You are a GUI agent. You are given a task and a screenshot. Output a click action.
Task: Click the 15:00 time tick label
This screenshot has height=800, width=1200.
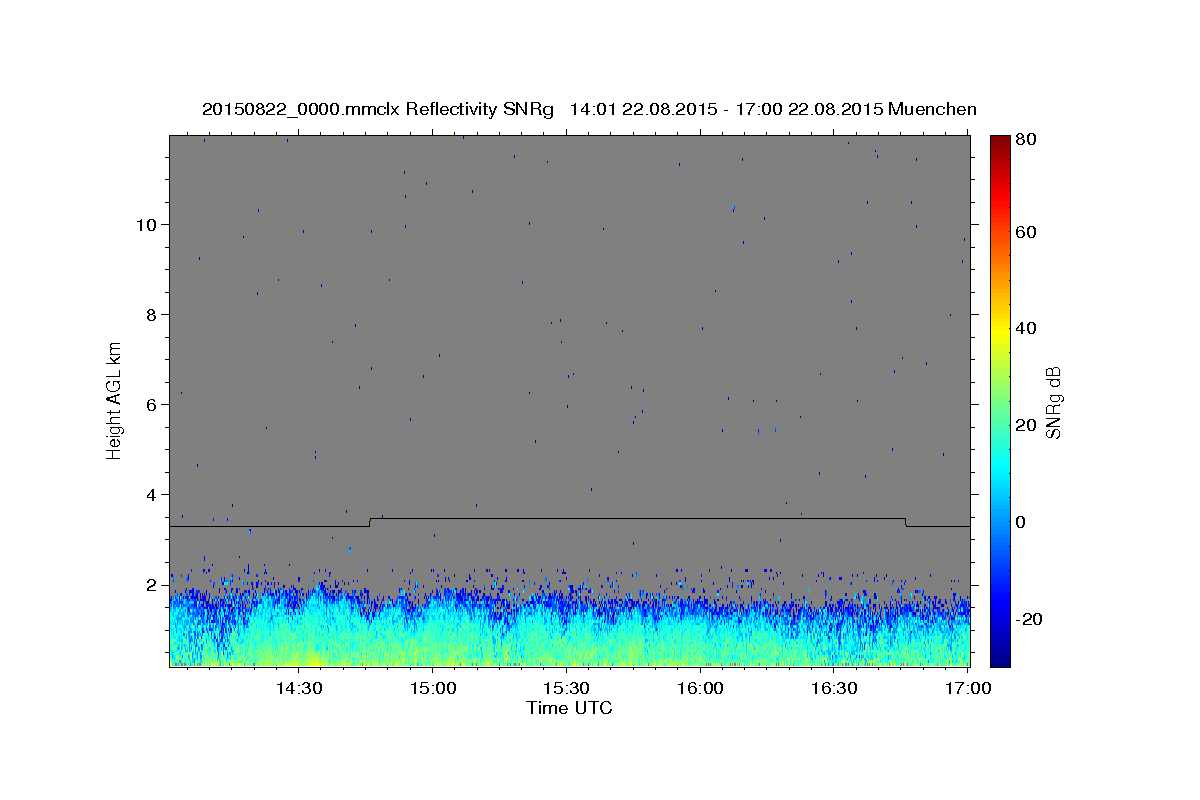(x=433, y=689)
